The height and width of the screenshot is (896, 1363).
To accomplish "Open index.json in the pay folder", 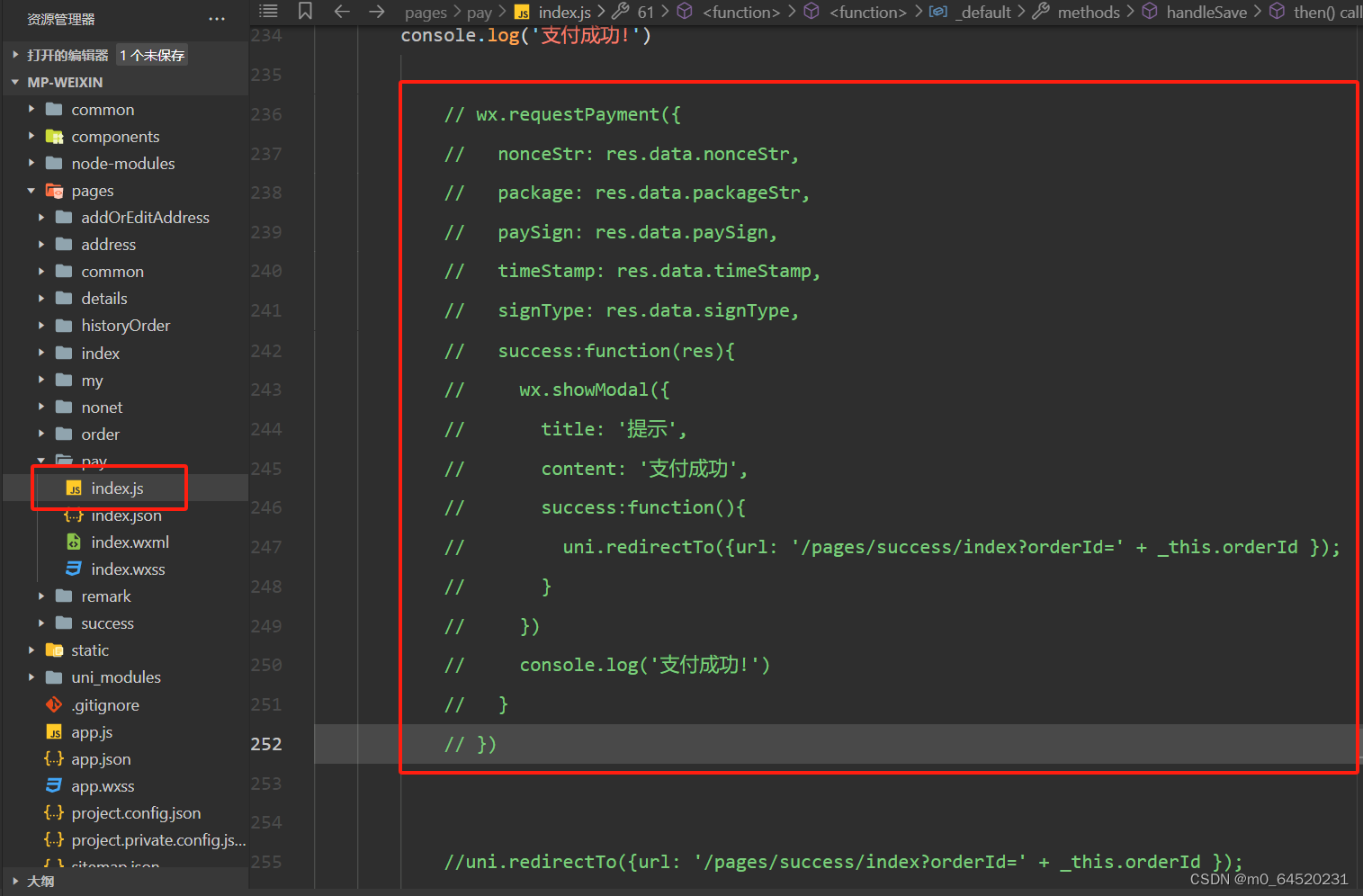I will coord(125,515).
